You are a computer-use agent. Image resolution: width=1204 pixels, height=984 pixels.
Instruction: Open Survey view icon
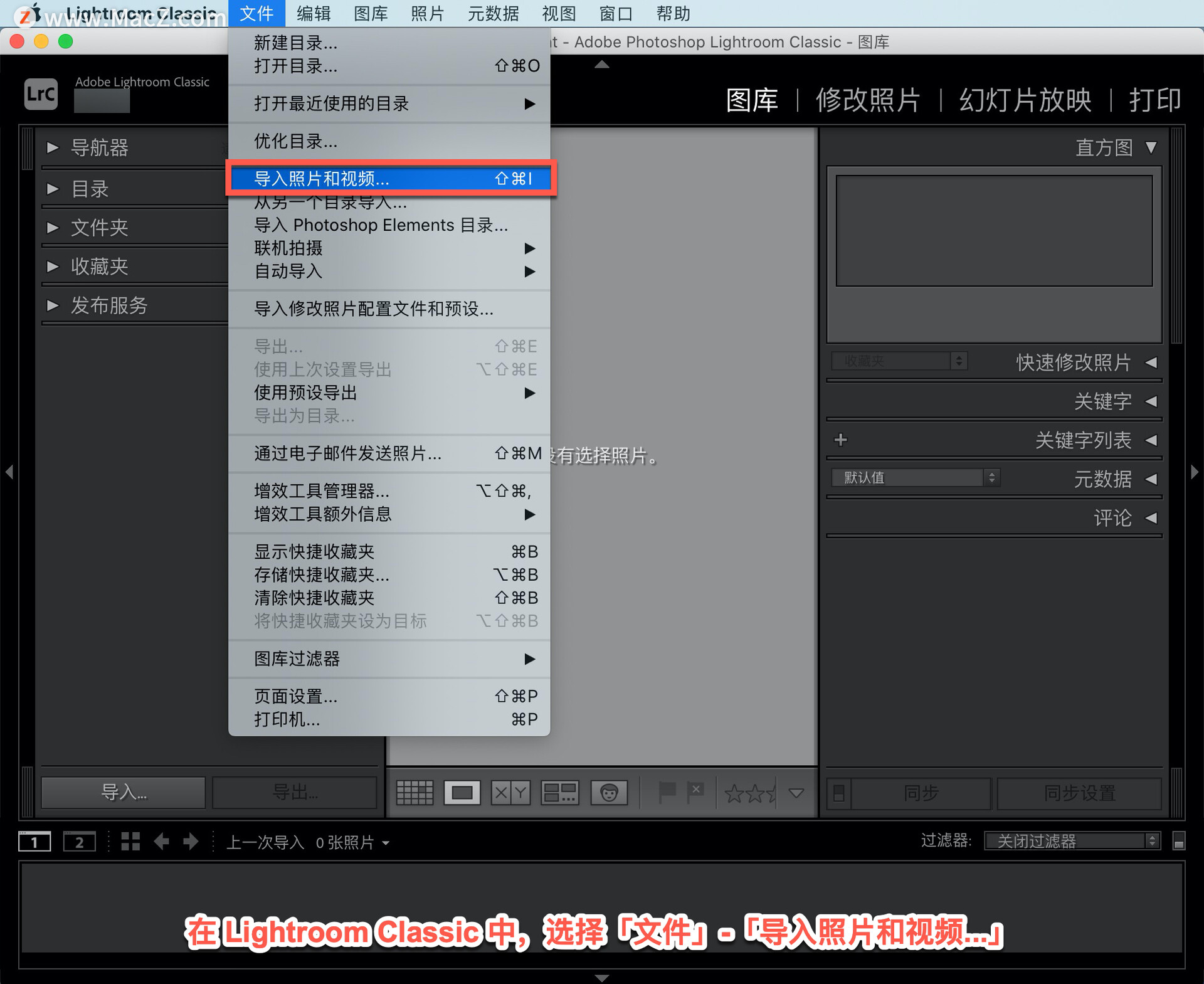559,793
